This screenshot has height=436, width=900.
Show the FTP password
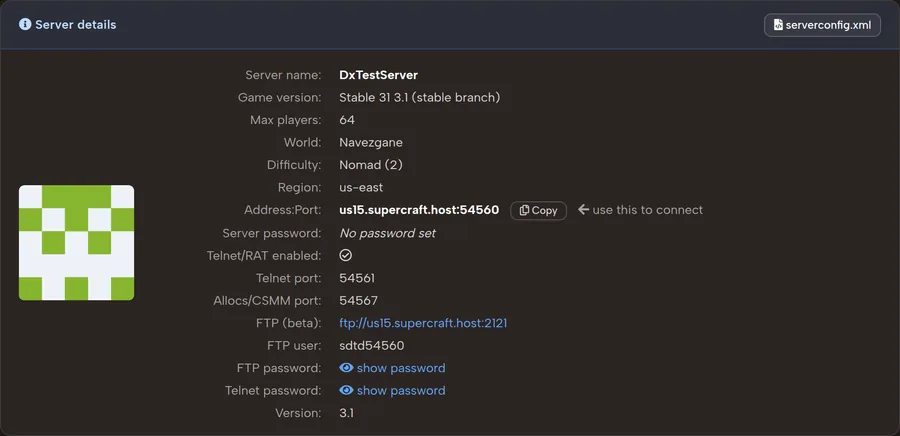click(x=392, y=368)
